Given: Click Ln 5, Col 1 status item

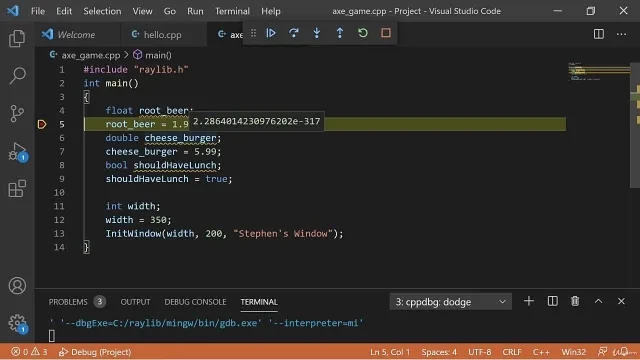Looking at the screenshot, I should click(390, 352).
